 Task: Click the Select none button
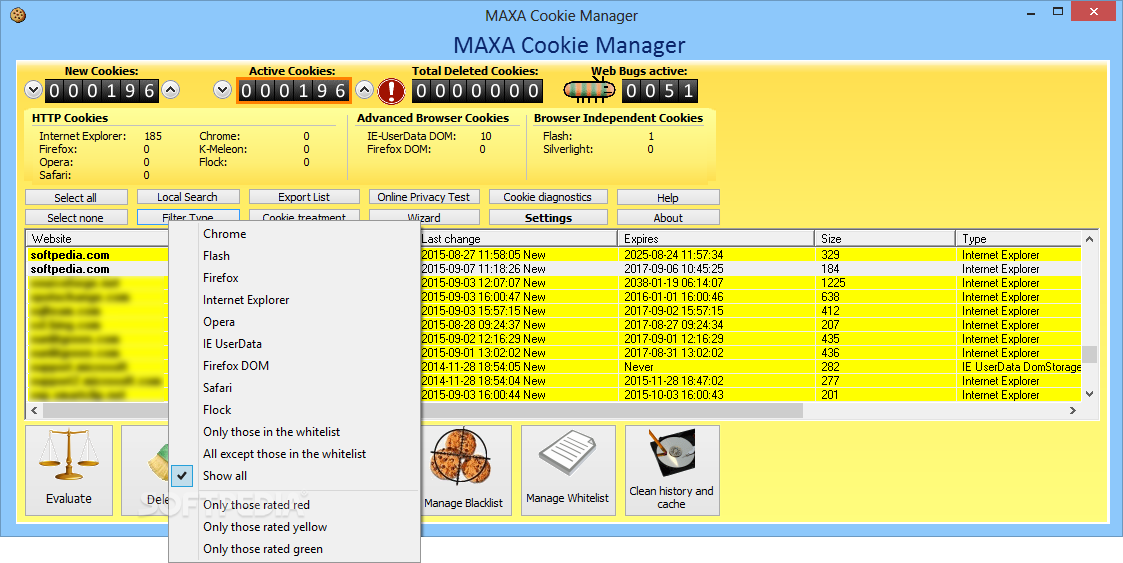pos(76,217)
